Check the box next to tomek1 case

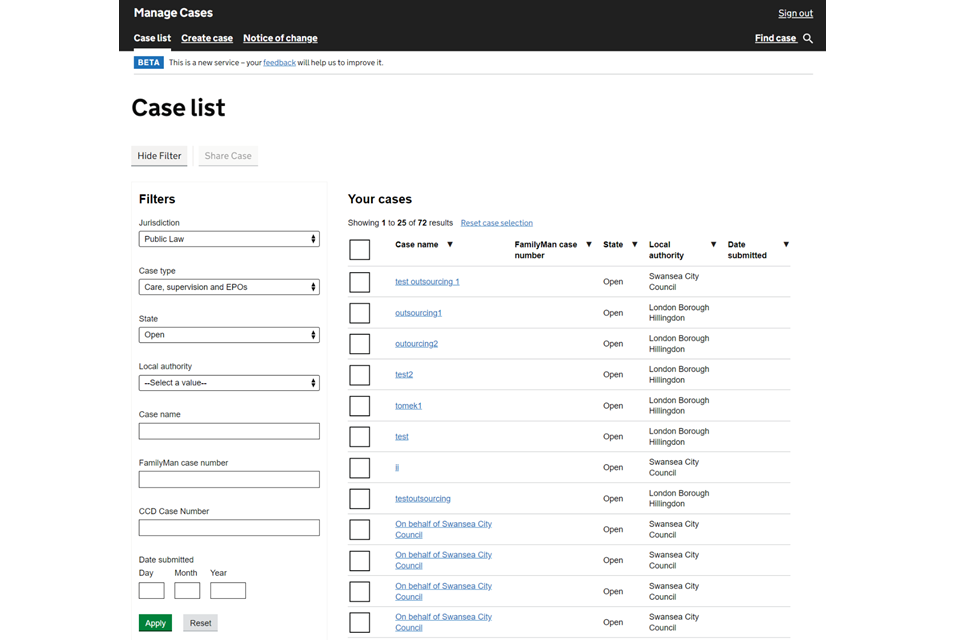(359, 406)
